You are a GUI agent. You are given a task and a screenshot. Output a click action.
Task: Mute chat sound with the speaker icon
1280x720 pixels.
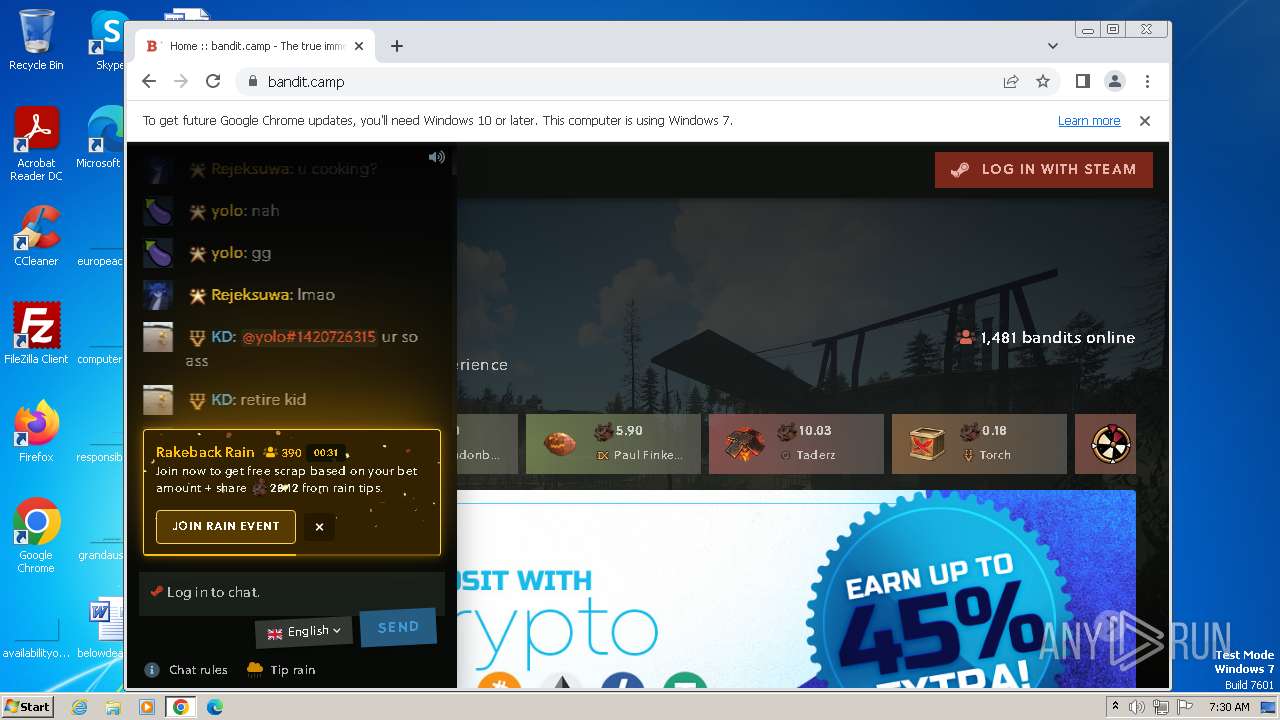coord(437,157)
